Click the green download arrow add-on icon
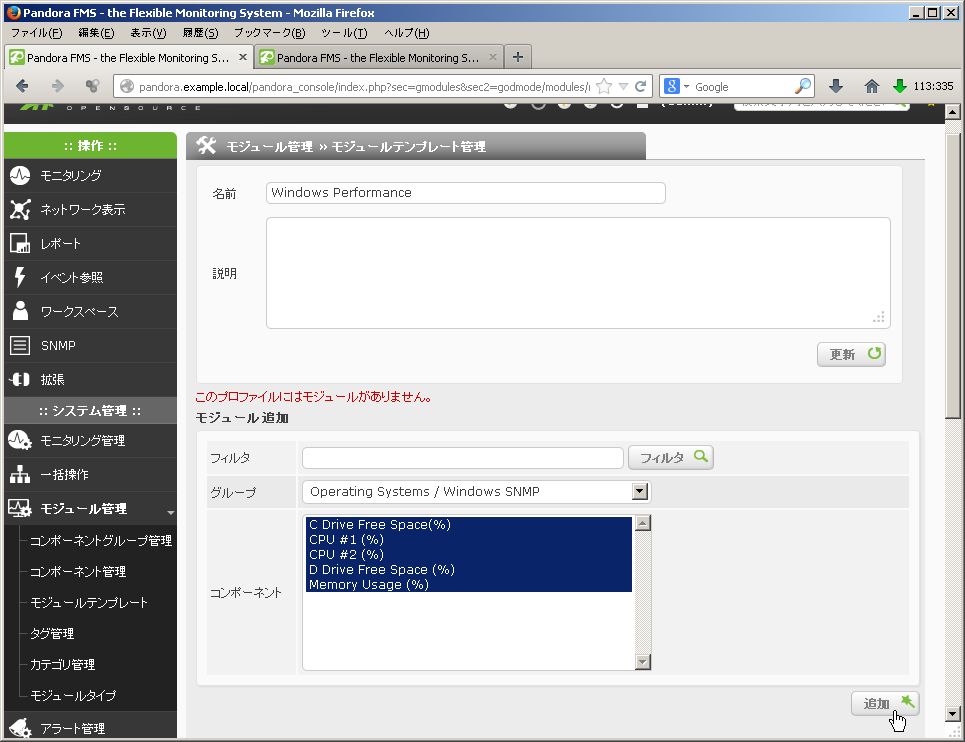Image resolution: width=965 pixels, height=742 pixels. pyautogui.click(x=900, y=86)
